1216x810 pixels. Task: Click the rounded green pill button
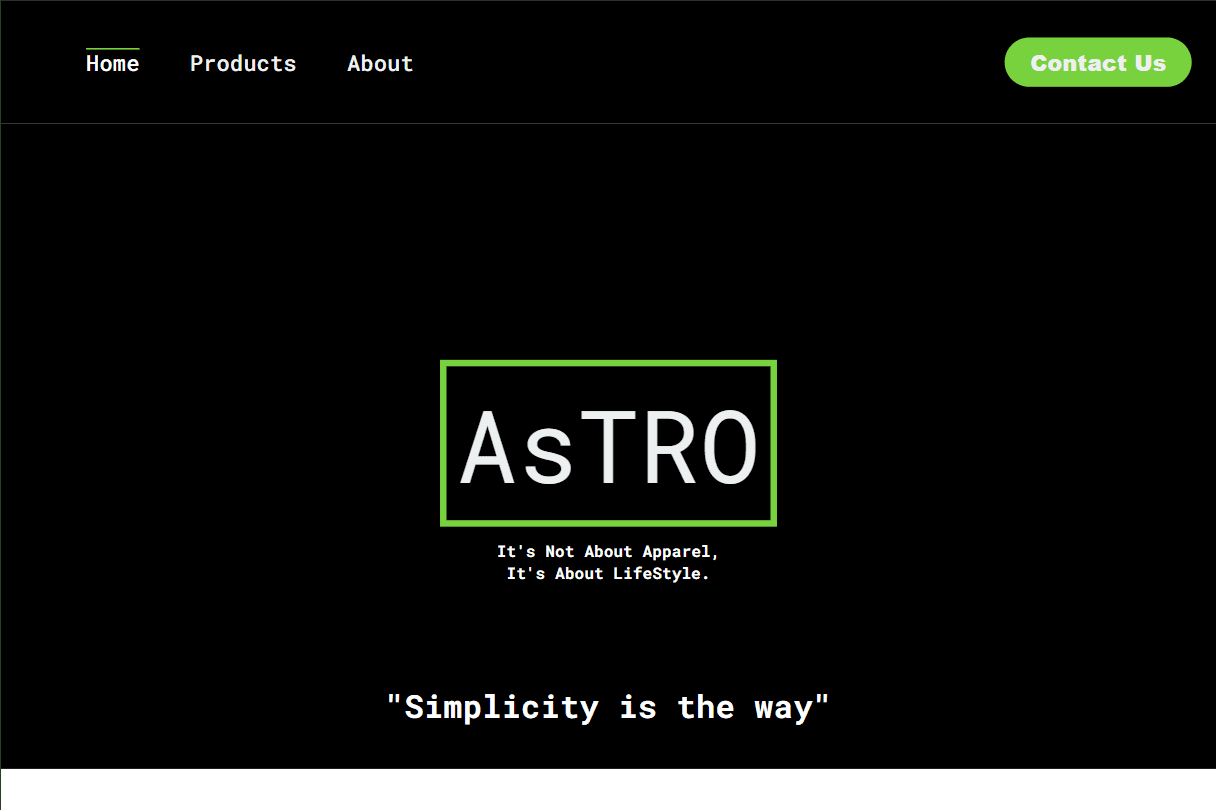point(1097,62)
